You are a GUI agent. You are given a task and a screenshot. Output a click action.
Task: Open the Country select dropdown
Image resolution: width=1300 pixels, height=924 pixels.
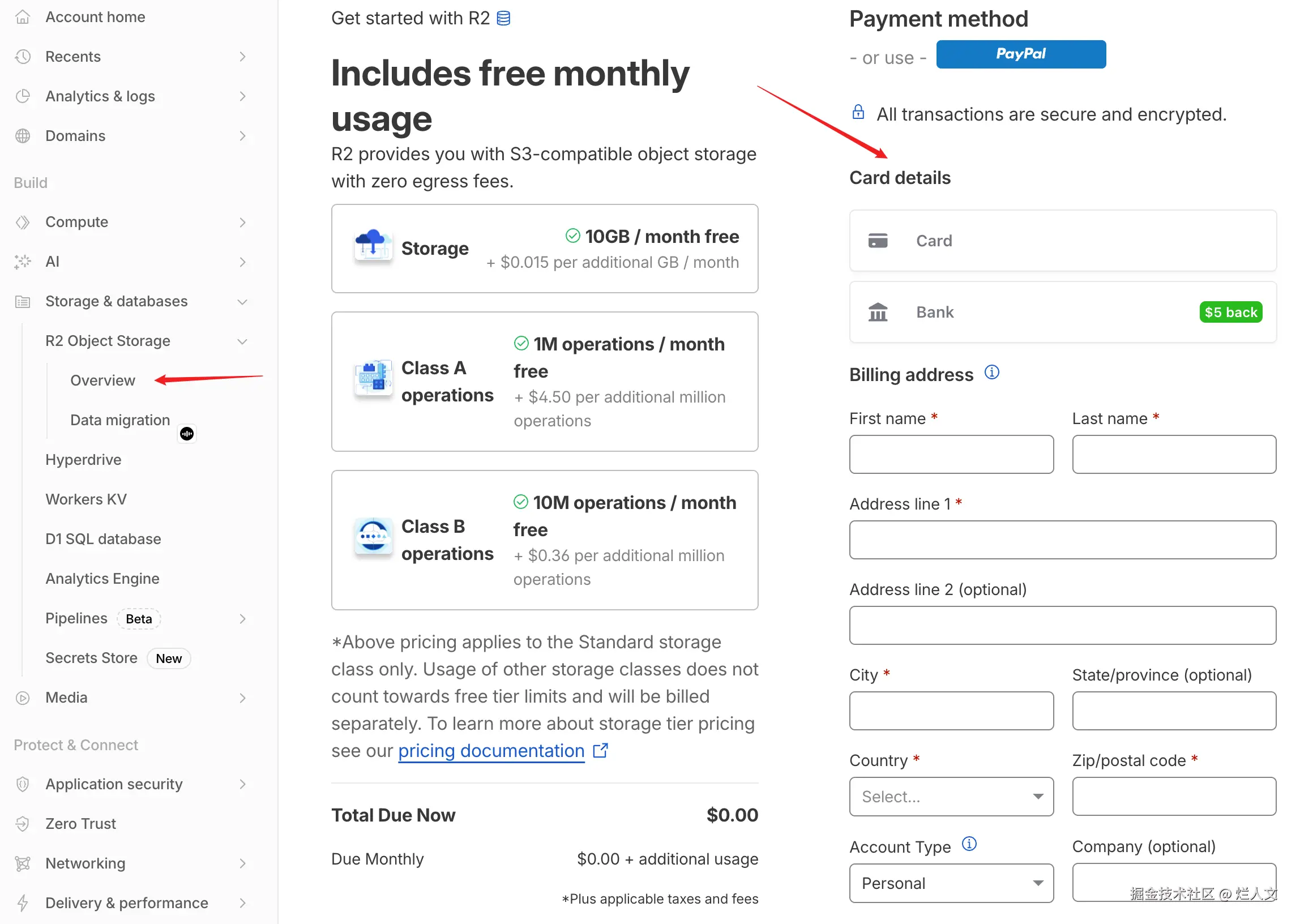pyautogui.click(x=951, y=797)
